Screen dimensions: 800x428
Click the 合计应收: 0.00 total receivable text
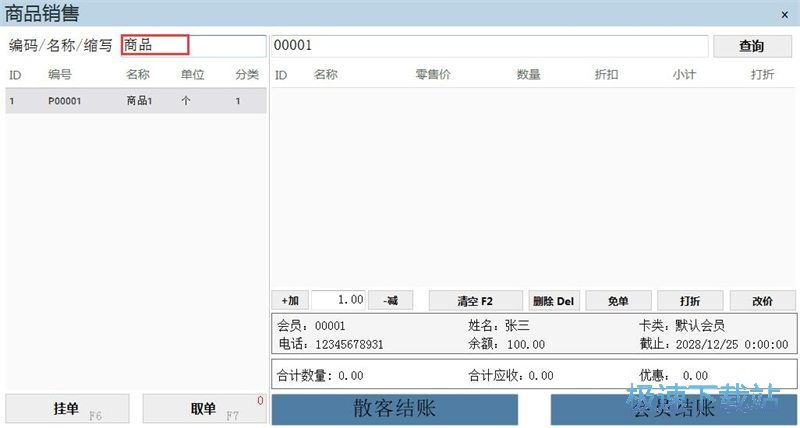(511, 376)
